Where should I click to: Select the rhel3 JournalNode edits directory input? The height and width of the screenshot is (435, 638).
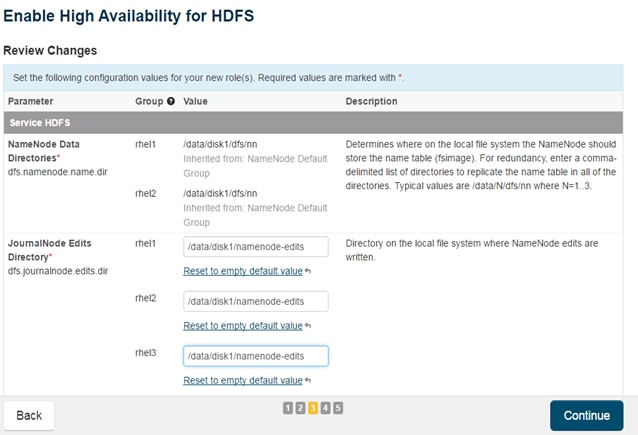click(x=256, y=356)
